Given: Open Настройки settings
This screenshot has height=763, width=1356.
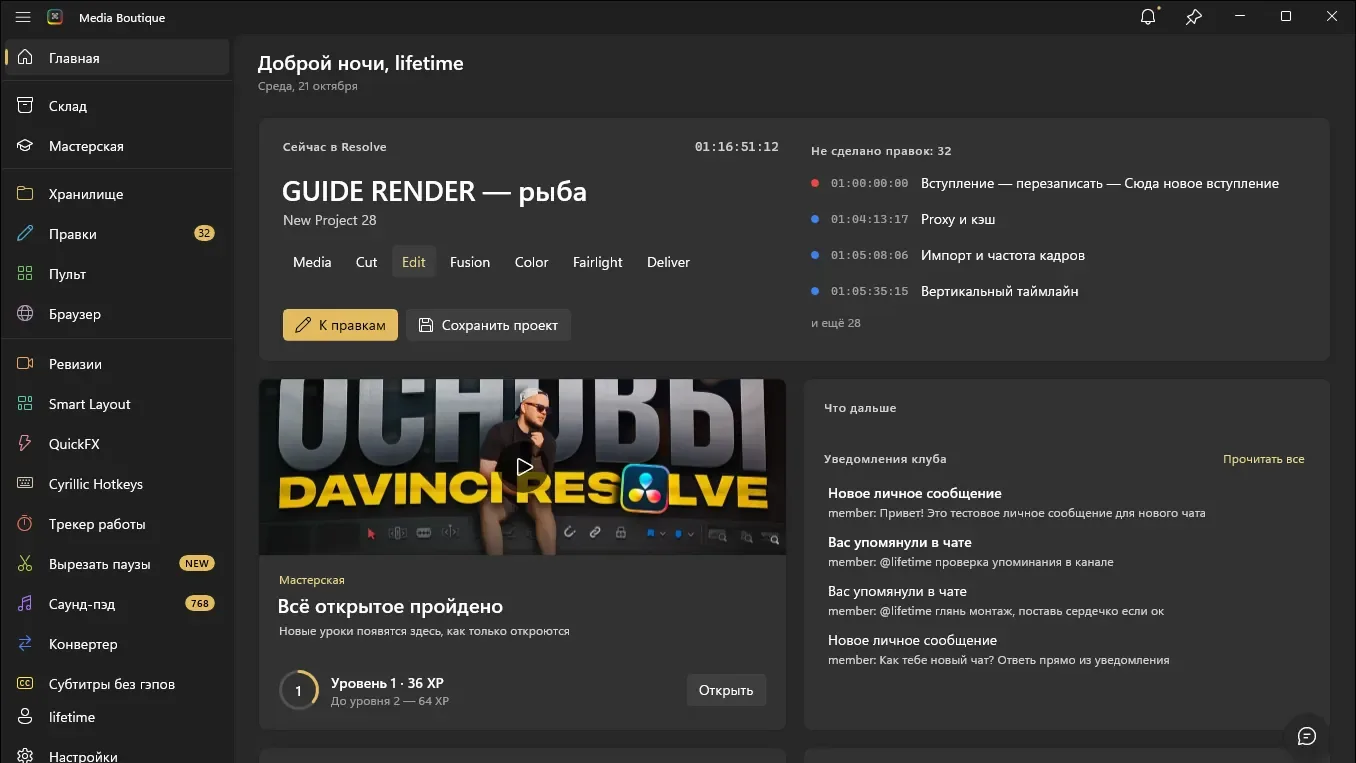Looking at the screenshot, I should [117, 755].
